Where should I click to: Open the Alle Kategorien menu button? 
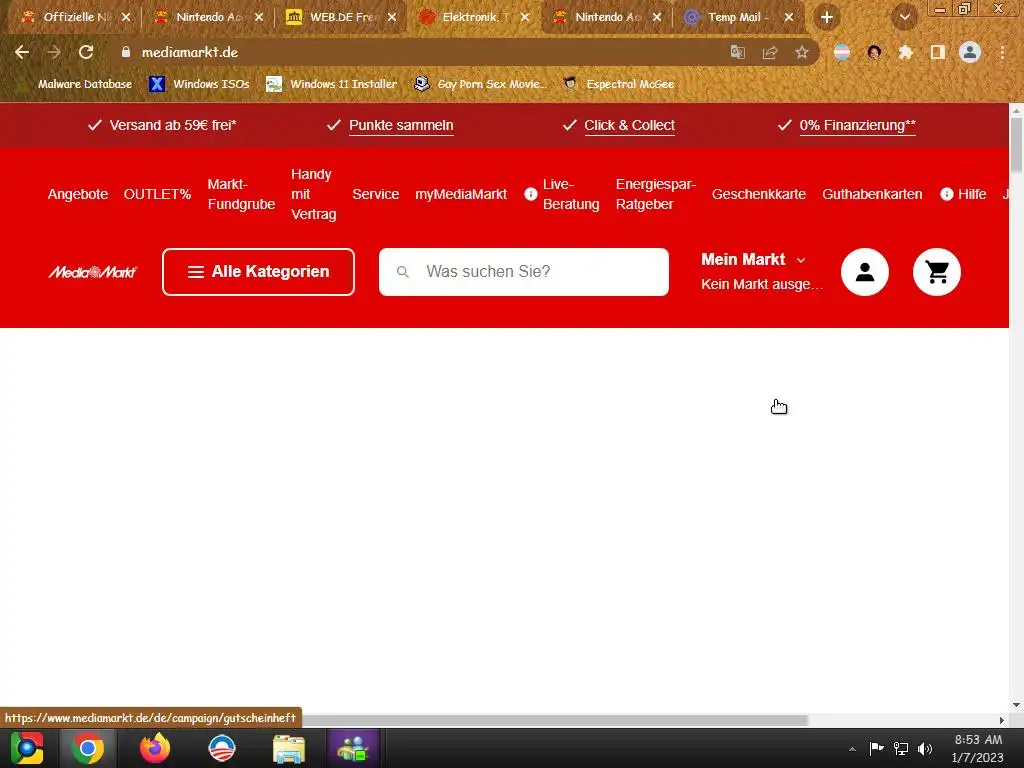(x=259, y=272)
